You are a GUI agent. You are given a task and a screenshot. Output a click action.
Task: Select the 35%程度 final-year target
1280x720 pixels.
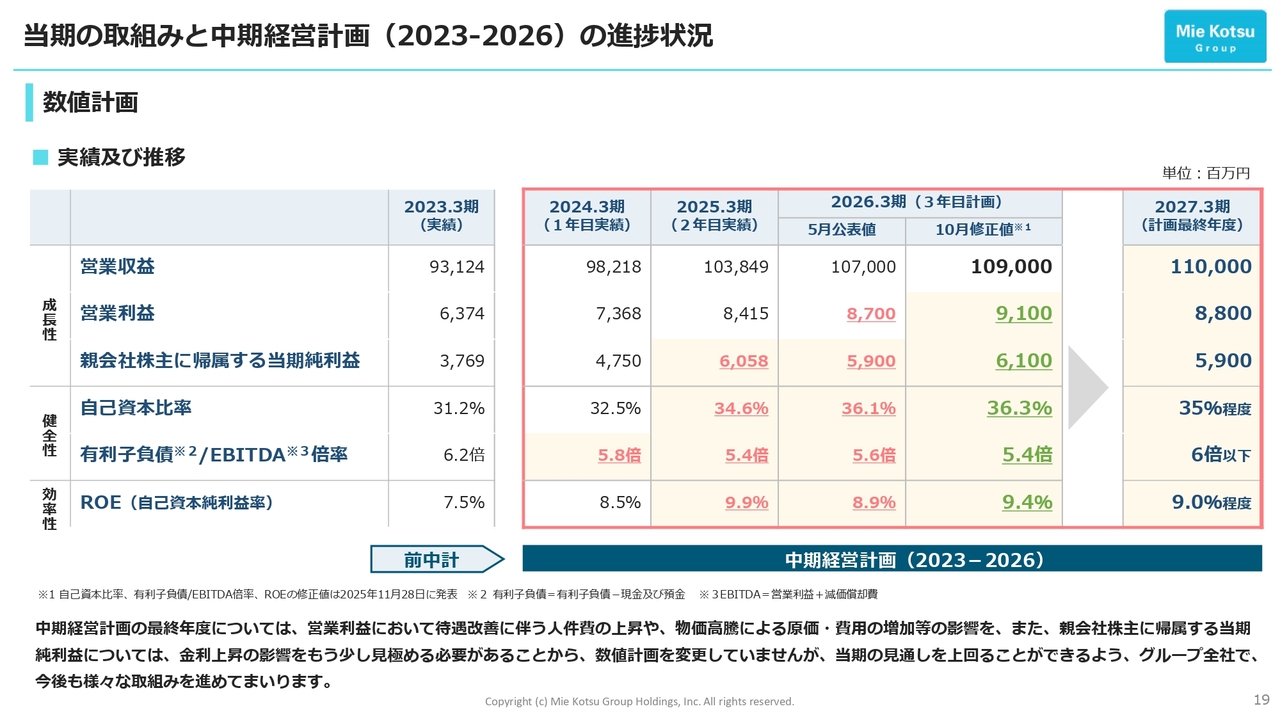tap(1215, 408)
